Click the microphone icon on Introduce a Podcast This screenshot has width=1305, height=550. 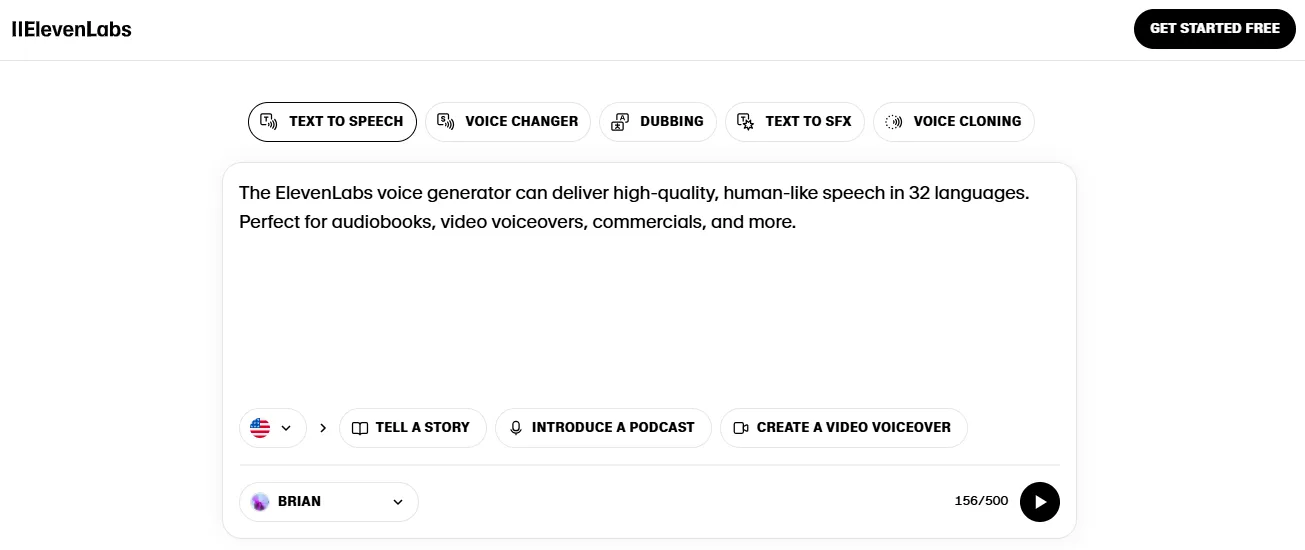point(516,427)
